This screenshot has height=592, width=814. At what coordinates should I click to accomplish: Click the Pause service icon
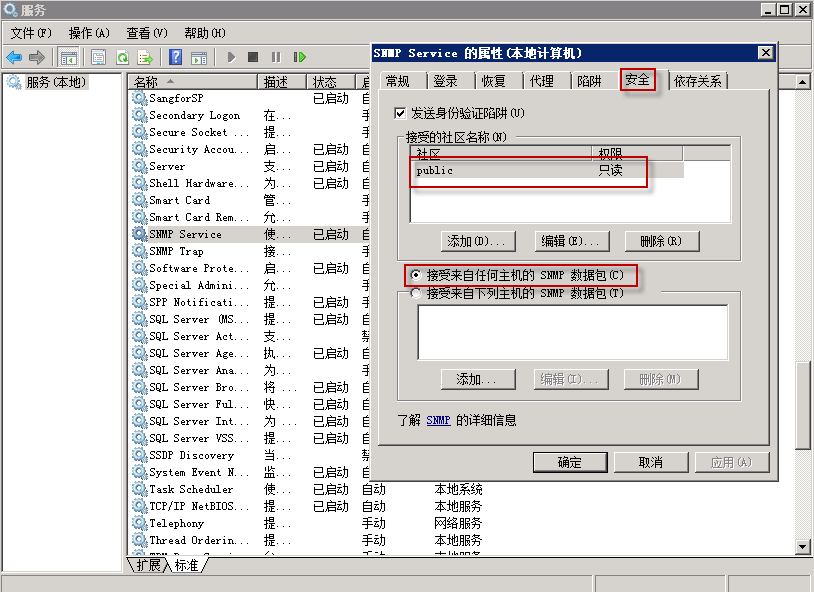tap(276, 57)
